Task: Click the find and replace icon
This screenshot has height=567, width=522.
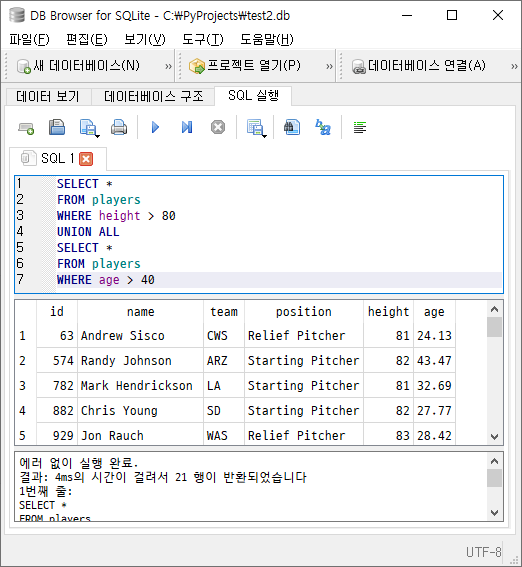Action: [323, 127]
